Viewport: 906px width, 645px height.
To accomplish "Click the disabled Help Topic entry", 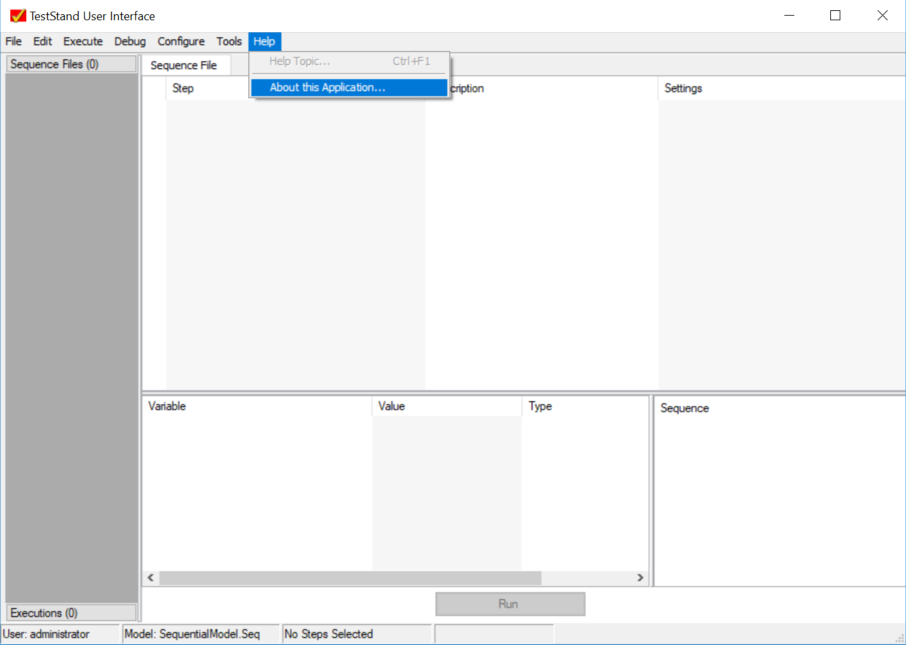I will click(349, 61).
